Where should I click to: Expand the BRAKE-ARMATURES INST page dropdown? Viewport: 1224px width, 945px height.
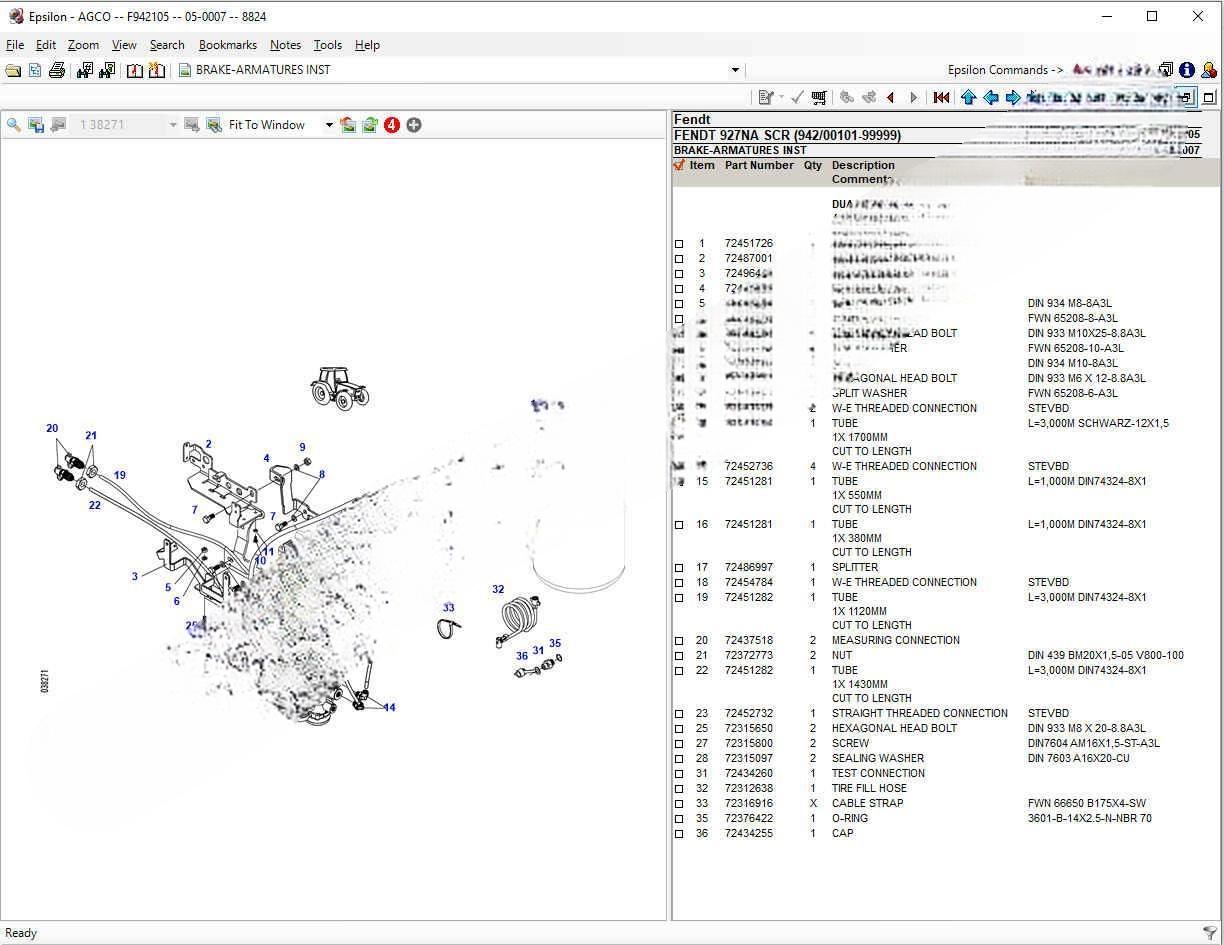[735, 70]
